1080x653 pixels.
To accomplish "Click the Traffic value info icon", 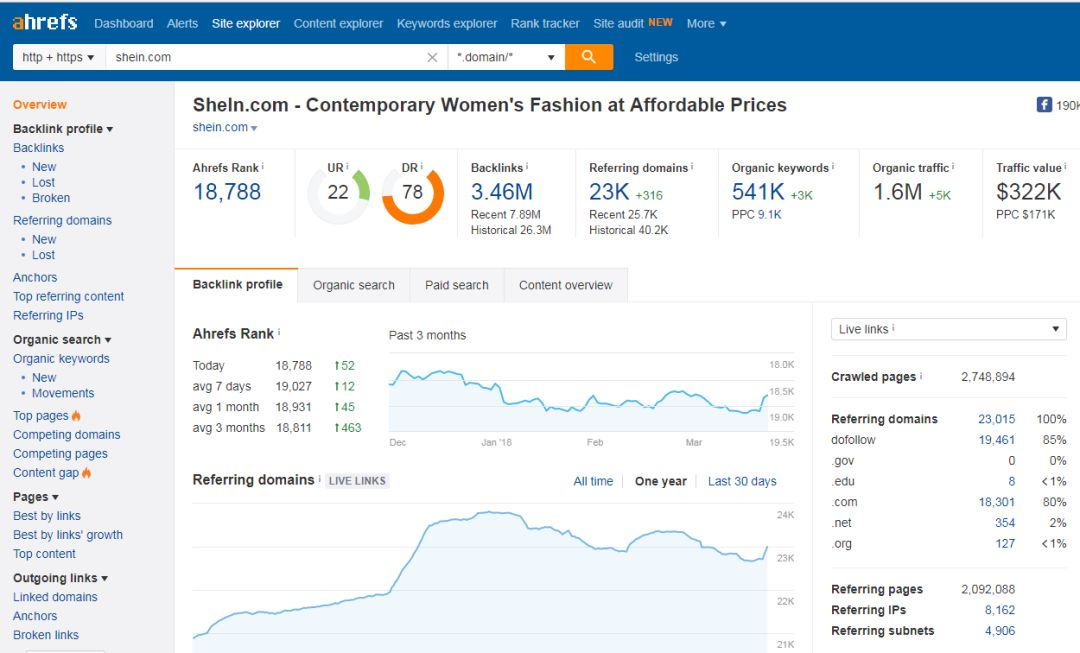I will click(x=1065, y=167).
